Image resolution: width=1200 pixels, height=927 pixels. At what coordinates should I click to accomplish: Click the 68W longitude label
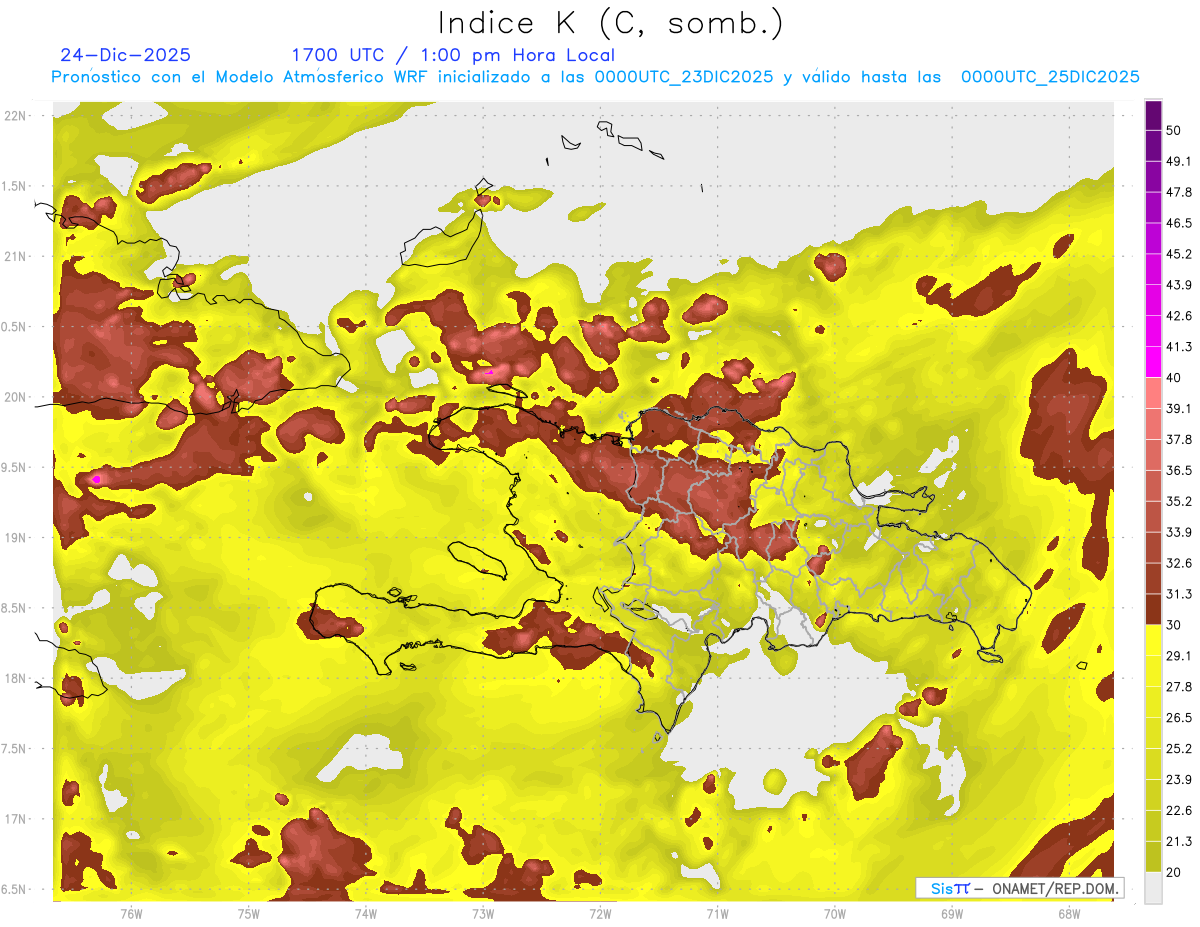pyautogui.click(x=1069, y=913)
